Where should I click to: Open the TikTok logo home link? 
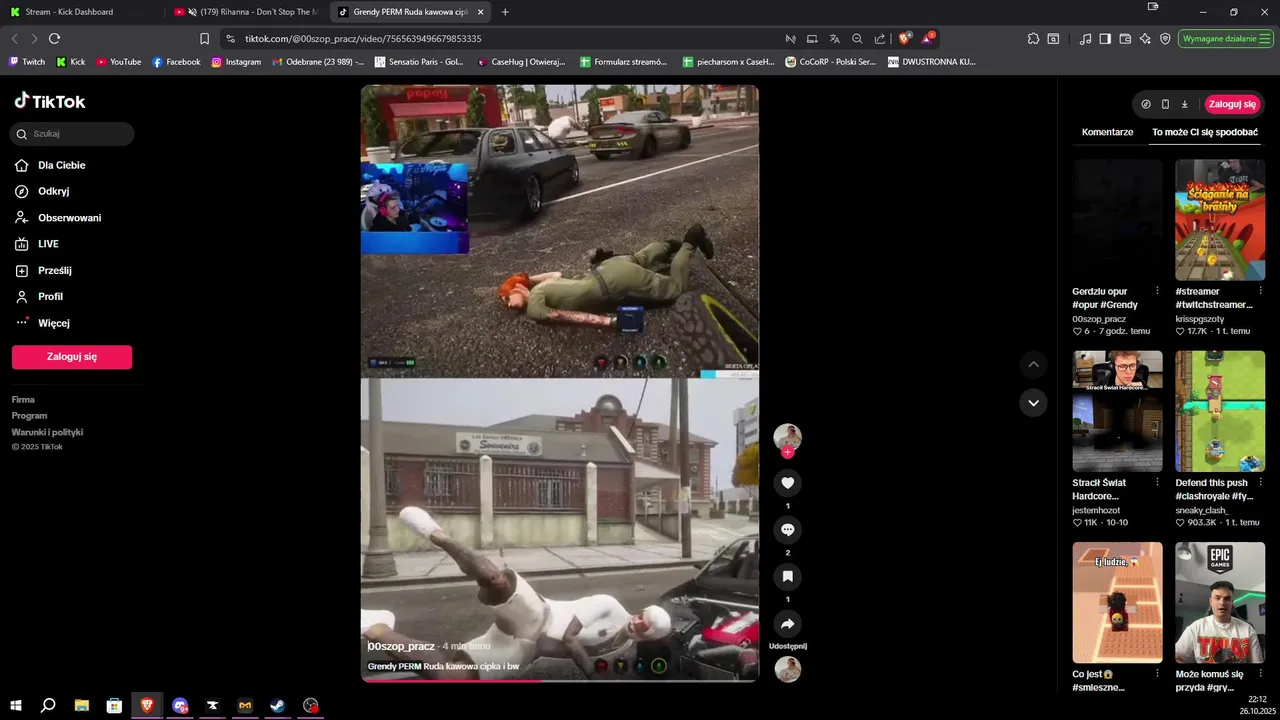pyautogui.click(x=50, y=101)
